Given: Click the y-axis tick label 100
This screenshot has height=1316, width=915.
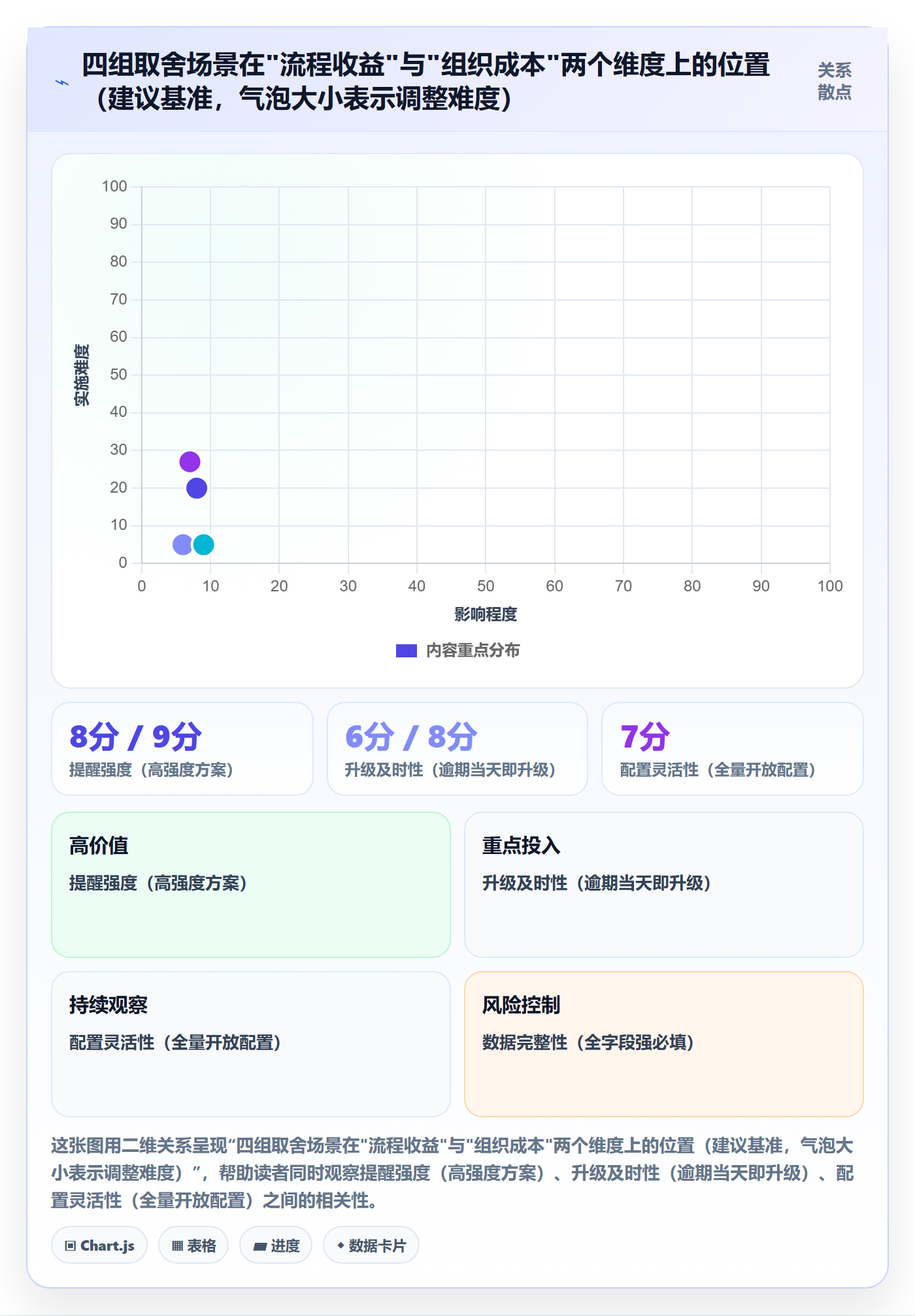Looking at the screenshot, I should [x=114, y=186].
